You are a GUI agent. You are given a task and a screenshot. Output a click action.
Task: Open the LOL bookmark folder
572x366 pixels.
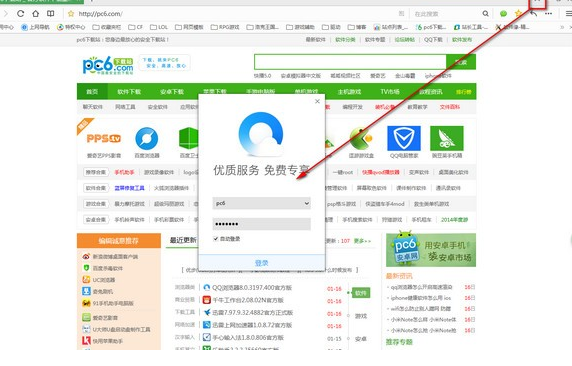click(x=159, y=27)
